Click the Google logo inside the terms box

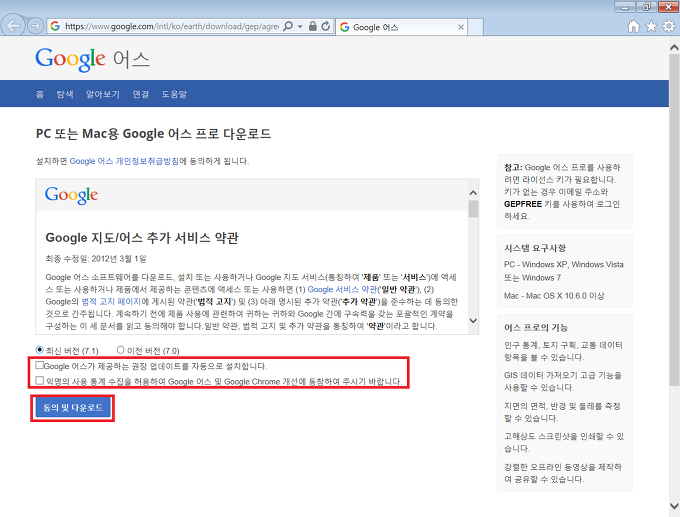(72, 196)
